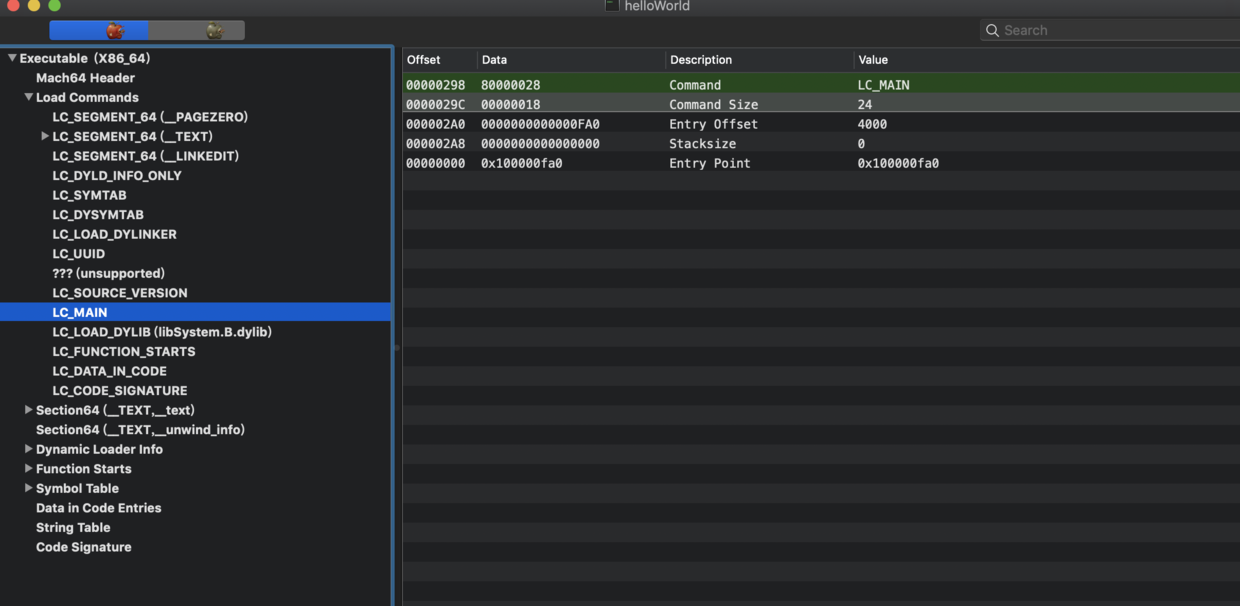
Task: Select LC_SEGMENT_64 (__PAGEZERO) entry
Action: (x=150, y=117)
